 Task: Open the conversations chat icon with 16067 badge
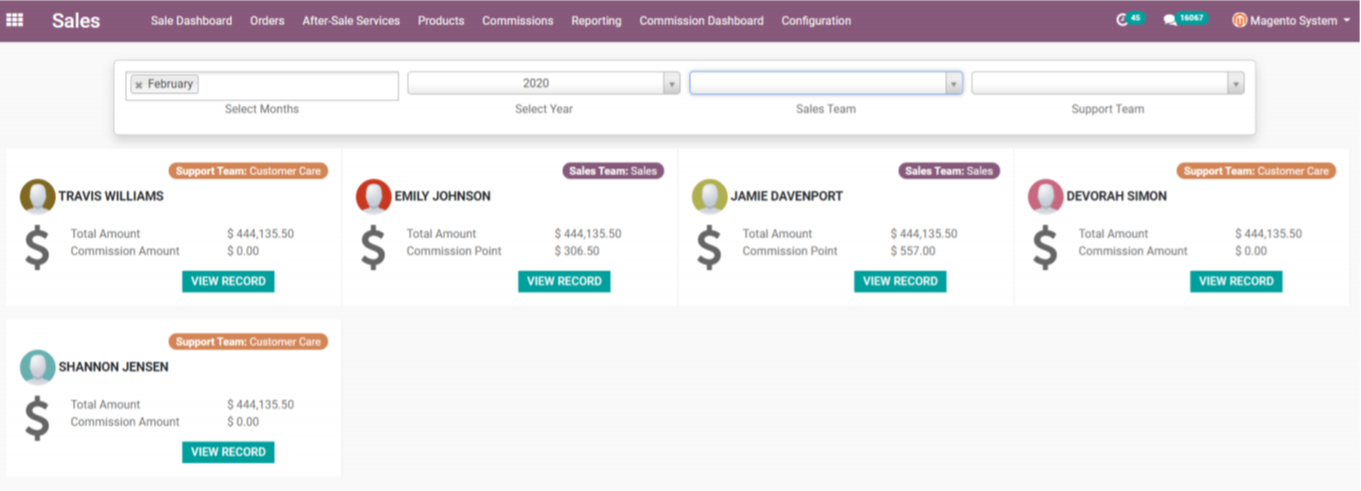(1185, 19)
